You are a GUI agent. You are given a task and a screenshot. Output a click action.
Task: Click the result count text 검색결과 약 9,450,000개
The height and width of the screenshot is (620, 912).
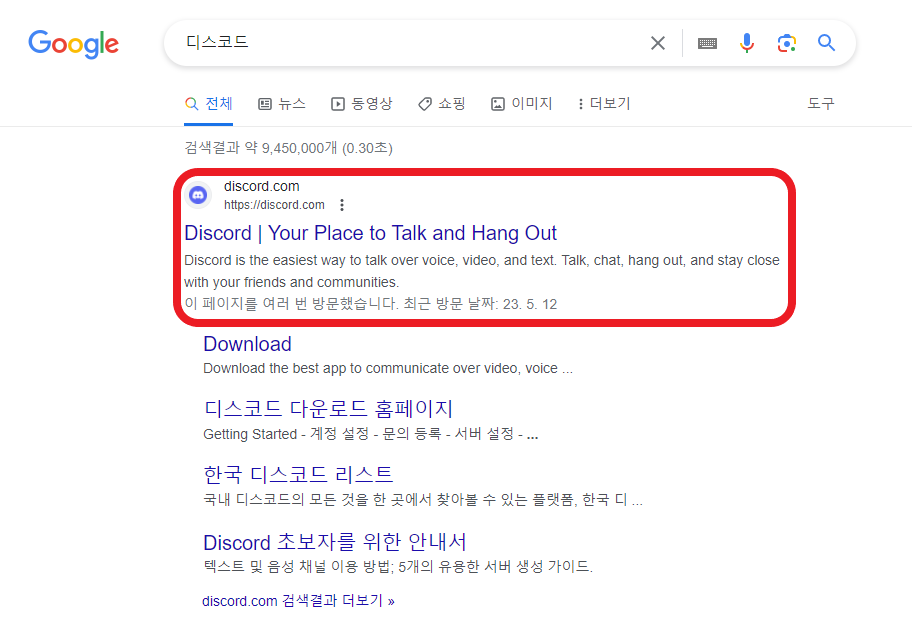(x=288, y=148)
